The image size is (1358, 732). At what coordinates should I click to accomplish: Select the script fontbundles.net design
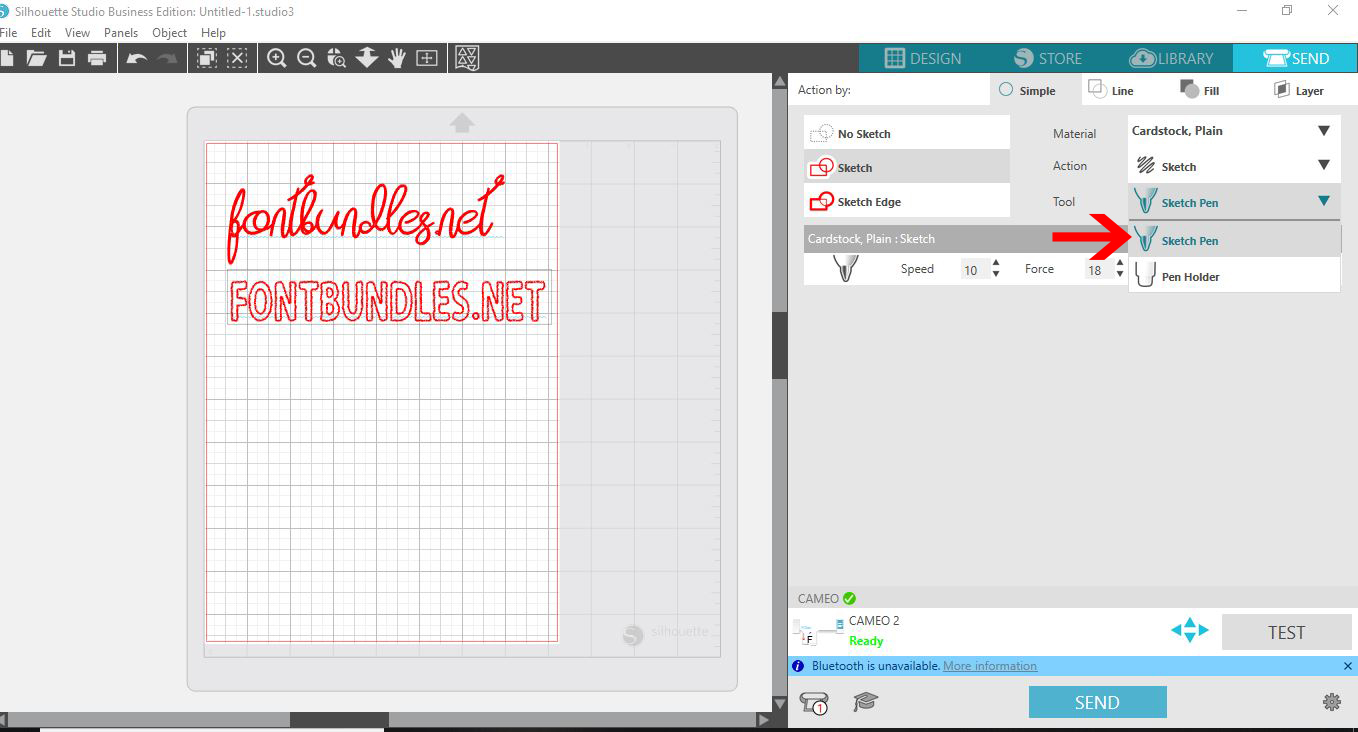click(365, 219)
